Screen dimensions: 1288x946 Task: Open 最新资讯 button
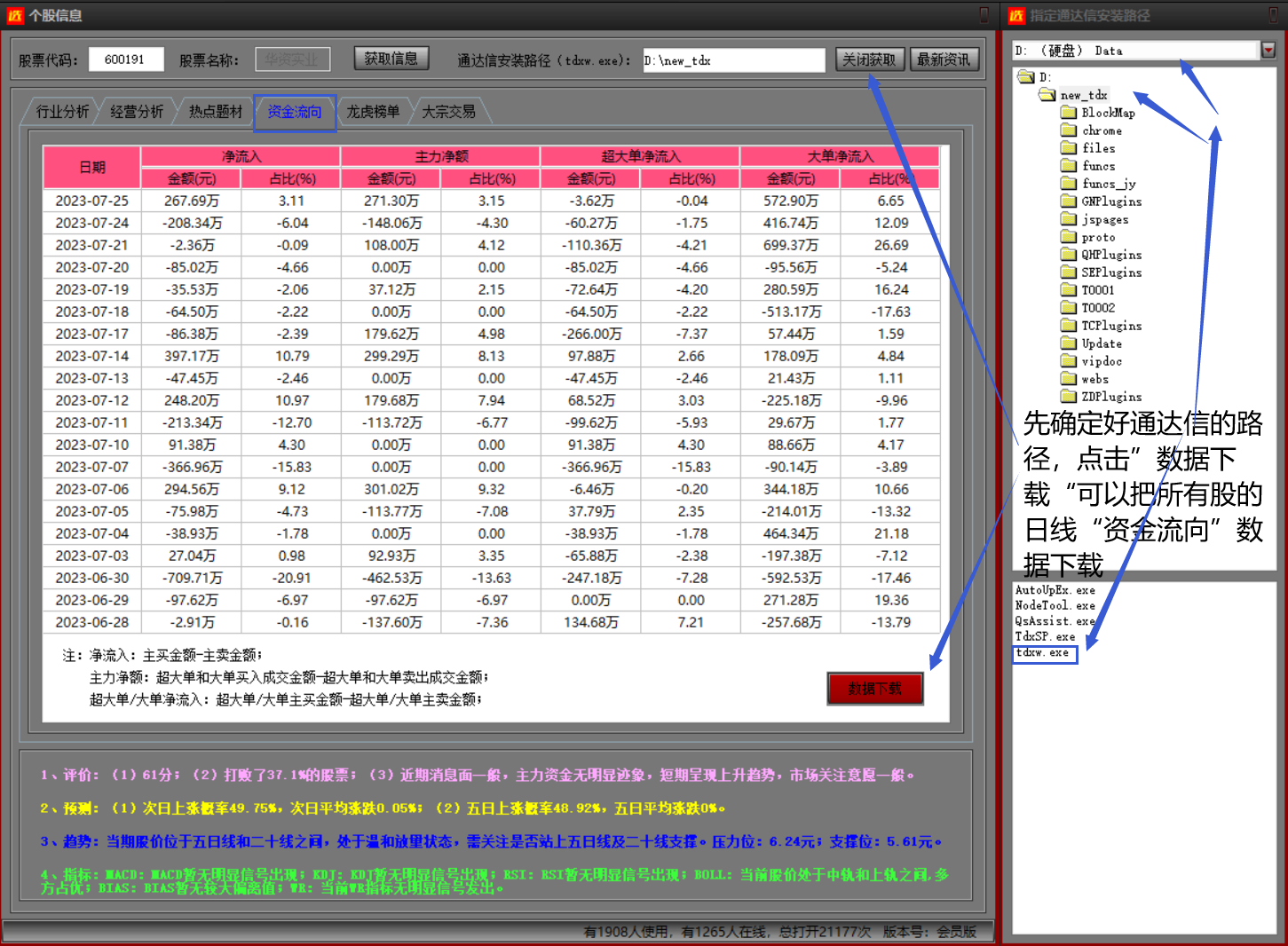(944, 59)
